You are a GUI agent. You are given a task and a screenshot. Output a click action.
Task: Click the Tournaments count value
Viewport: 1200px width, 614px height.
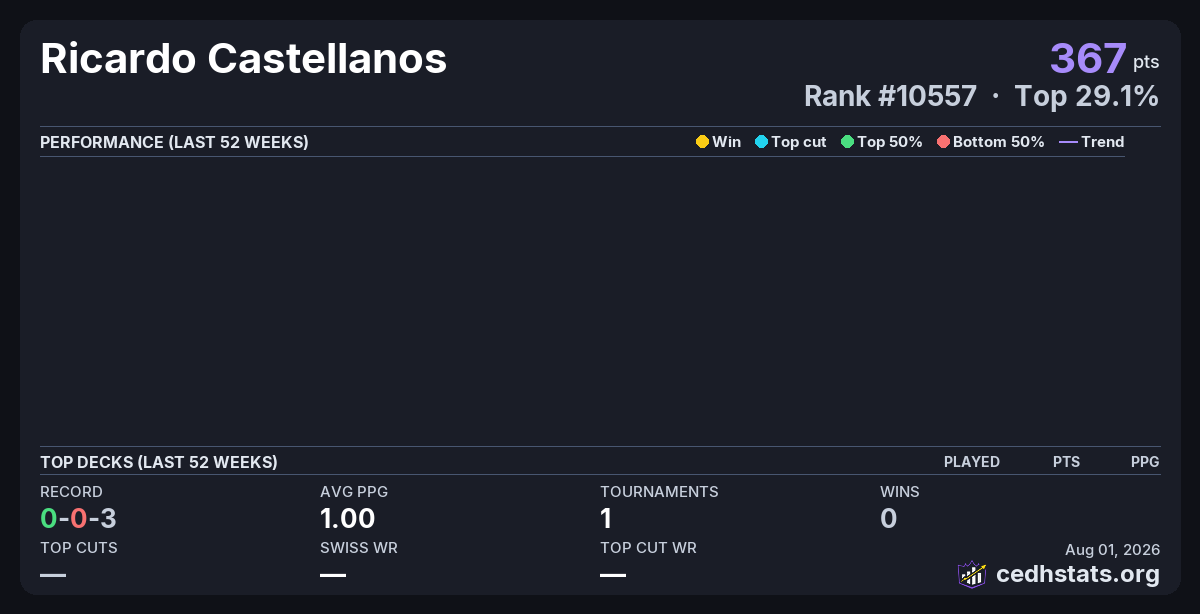(606, 518)
